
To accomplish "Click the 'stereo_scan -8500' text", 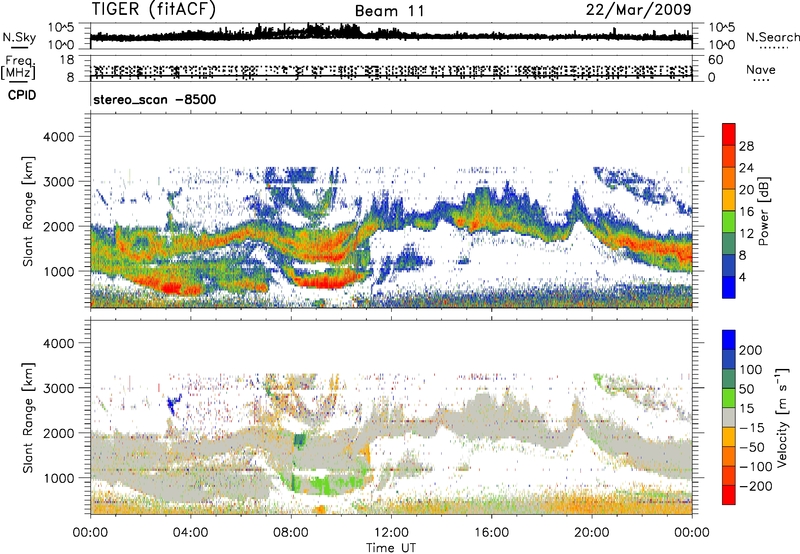I will click(155, 99).
